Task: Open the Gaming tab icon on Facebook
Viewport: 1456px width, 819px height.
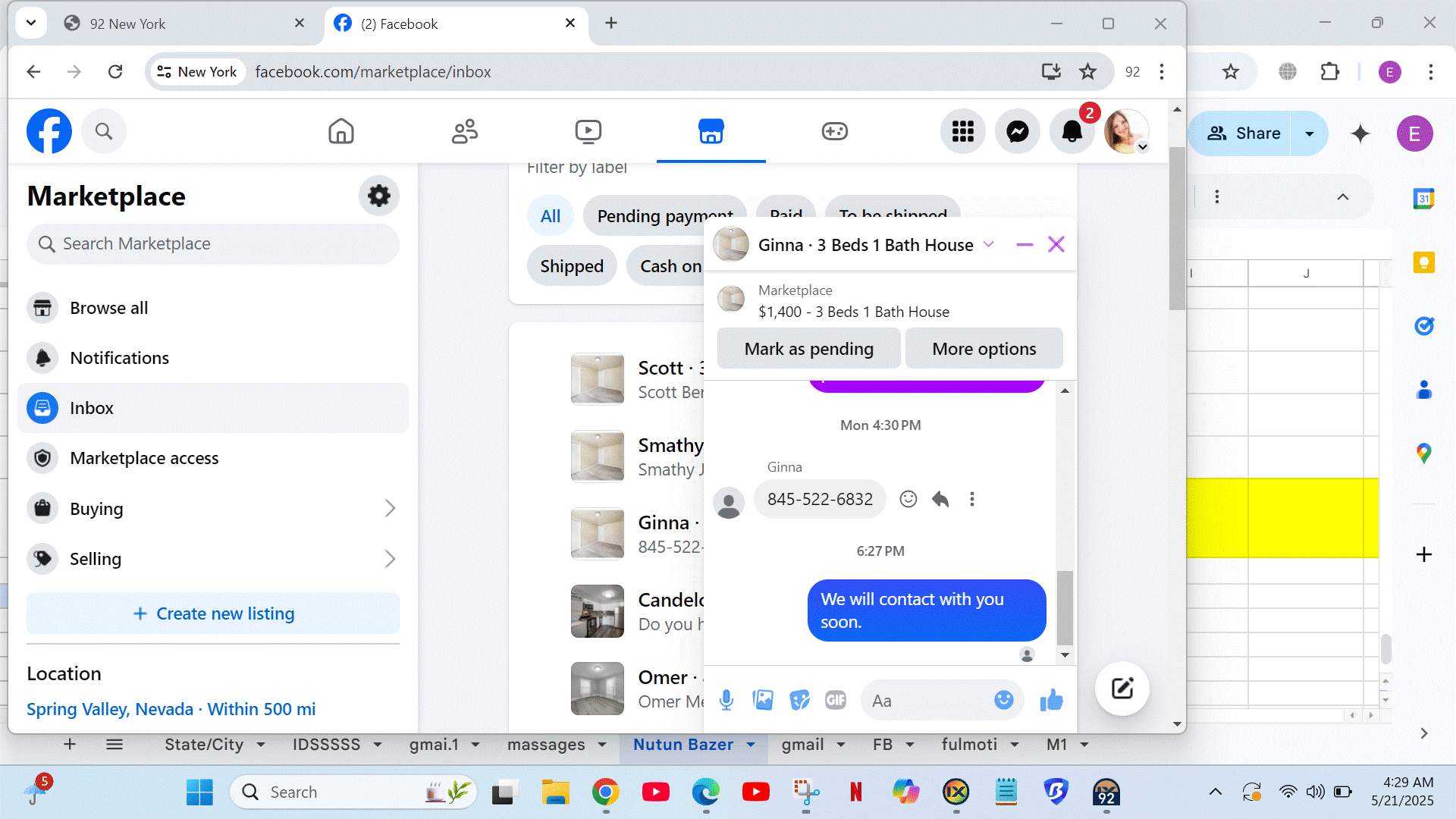Action: 834,132
